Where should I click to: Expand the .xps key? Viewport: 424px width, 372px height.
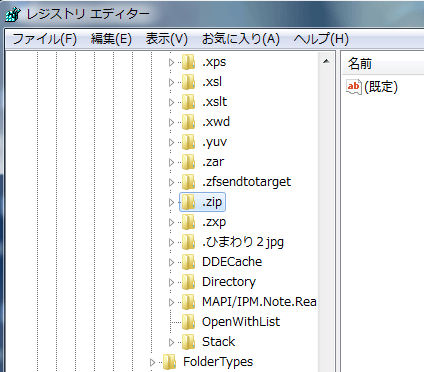pyautogui.click(x=171, y=62)
